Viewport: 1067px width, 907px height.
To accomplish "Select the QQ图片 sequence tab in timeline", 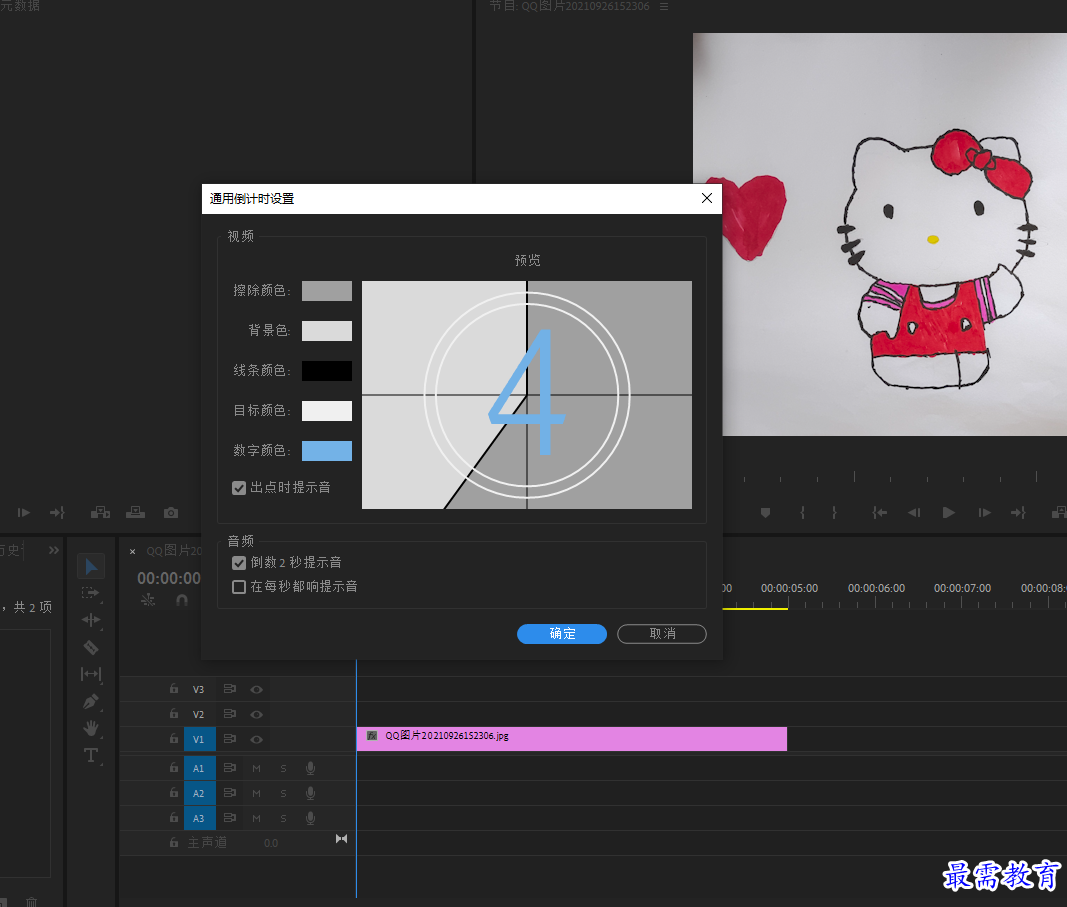I will point(174,550).
